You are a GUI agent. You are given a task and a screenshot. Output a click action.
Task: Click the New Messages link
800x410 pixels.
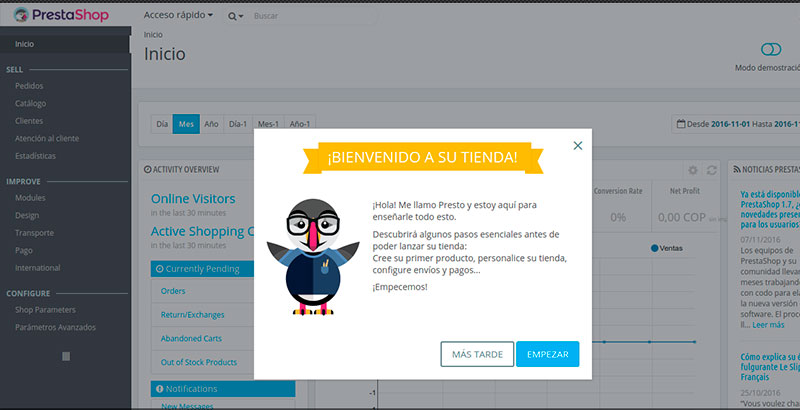pyautogui.click(x=187, y=406)
